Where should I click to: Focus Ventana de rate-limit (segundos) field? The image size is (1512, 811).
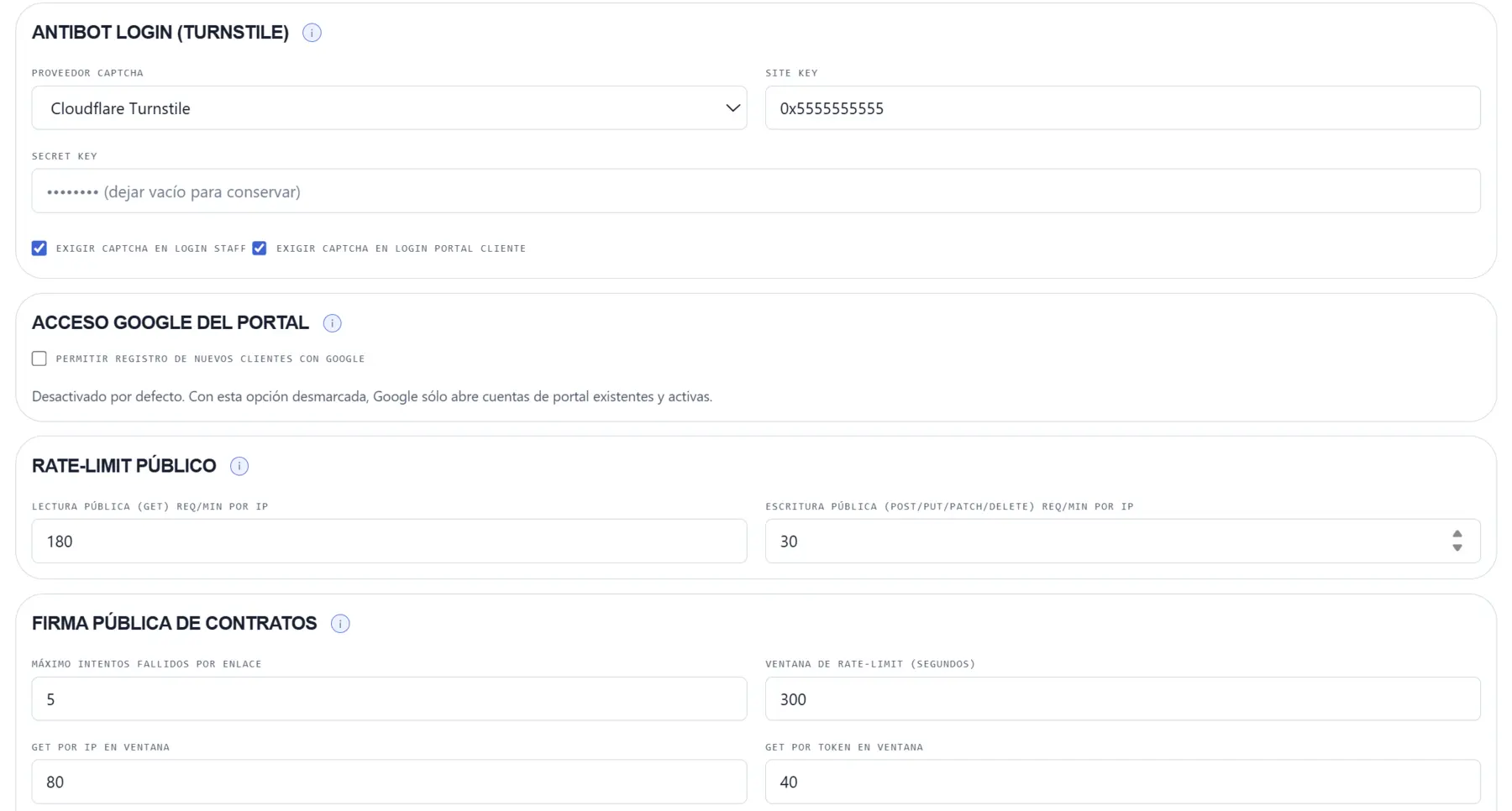[1122, 699]
